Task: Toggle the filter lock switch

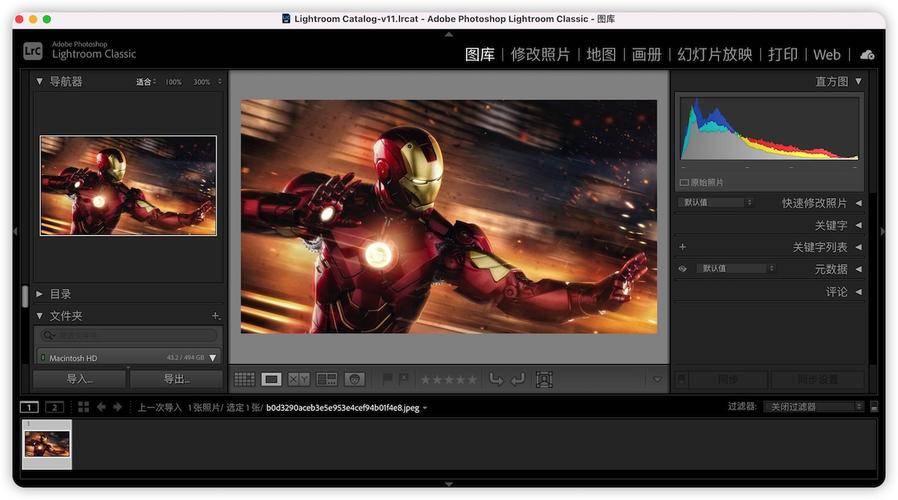Action: (x=874, y=407)
